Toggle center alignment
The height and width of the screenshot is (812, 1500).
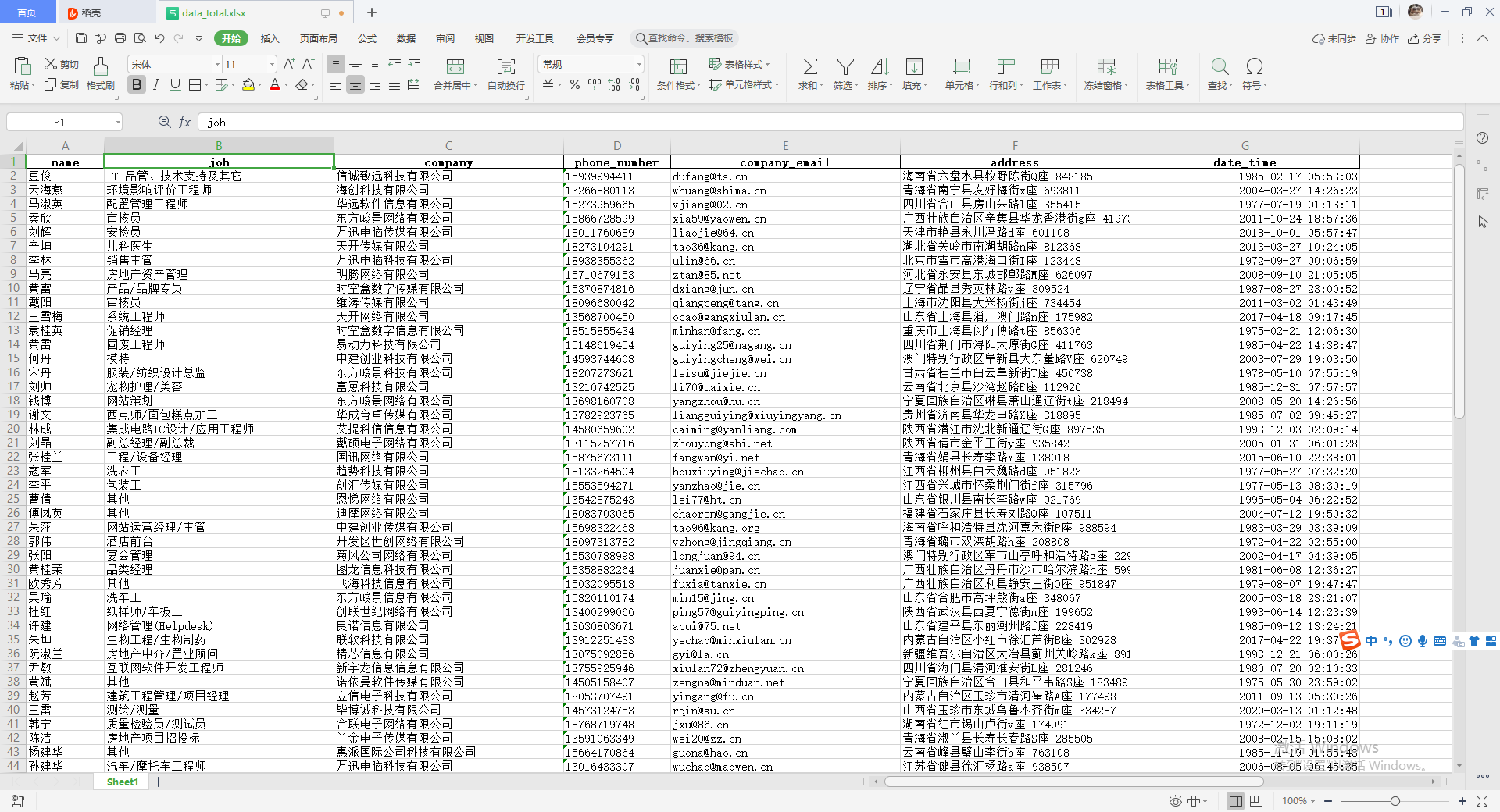pyautogui.click(x=355, y=86)
